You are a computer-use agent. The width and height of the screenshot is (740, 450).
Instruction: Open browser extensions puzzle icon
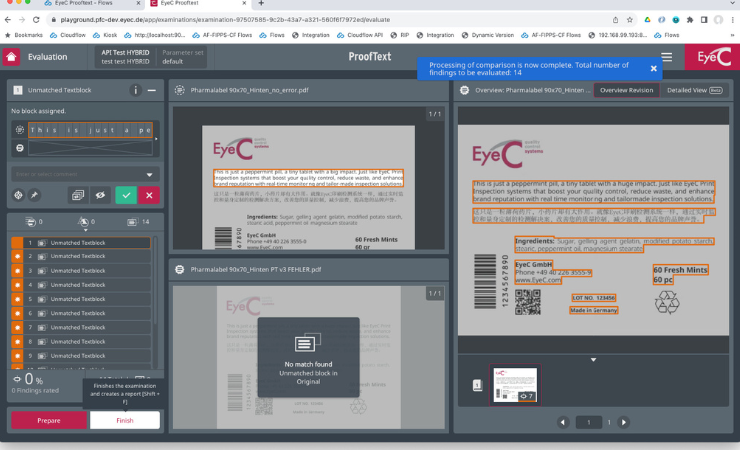tap(690, 20)
